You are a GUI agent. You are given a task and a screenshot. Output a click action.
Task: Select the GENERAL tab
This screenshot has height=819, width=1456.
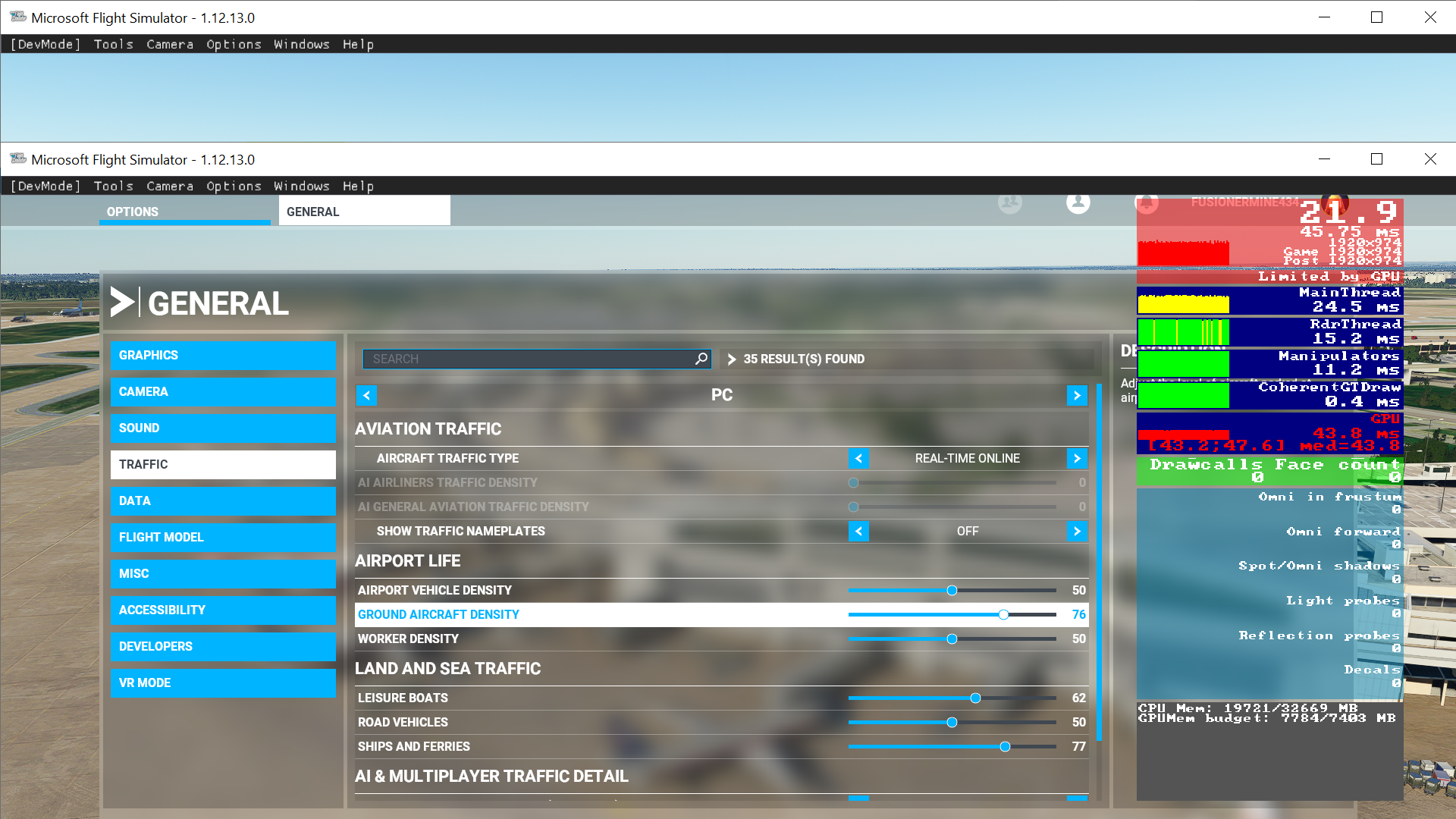[365, 212]
